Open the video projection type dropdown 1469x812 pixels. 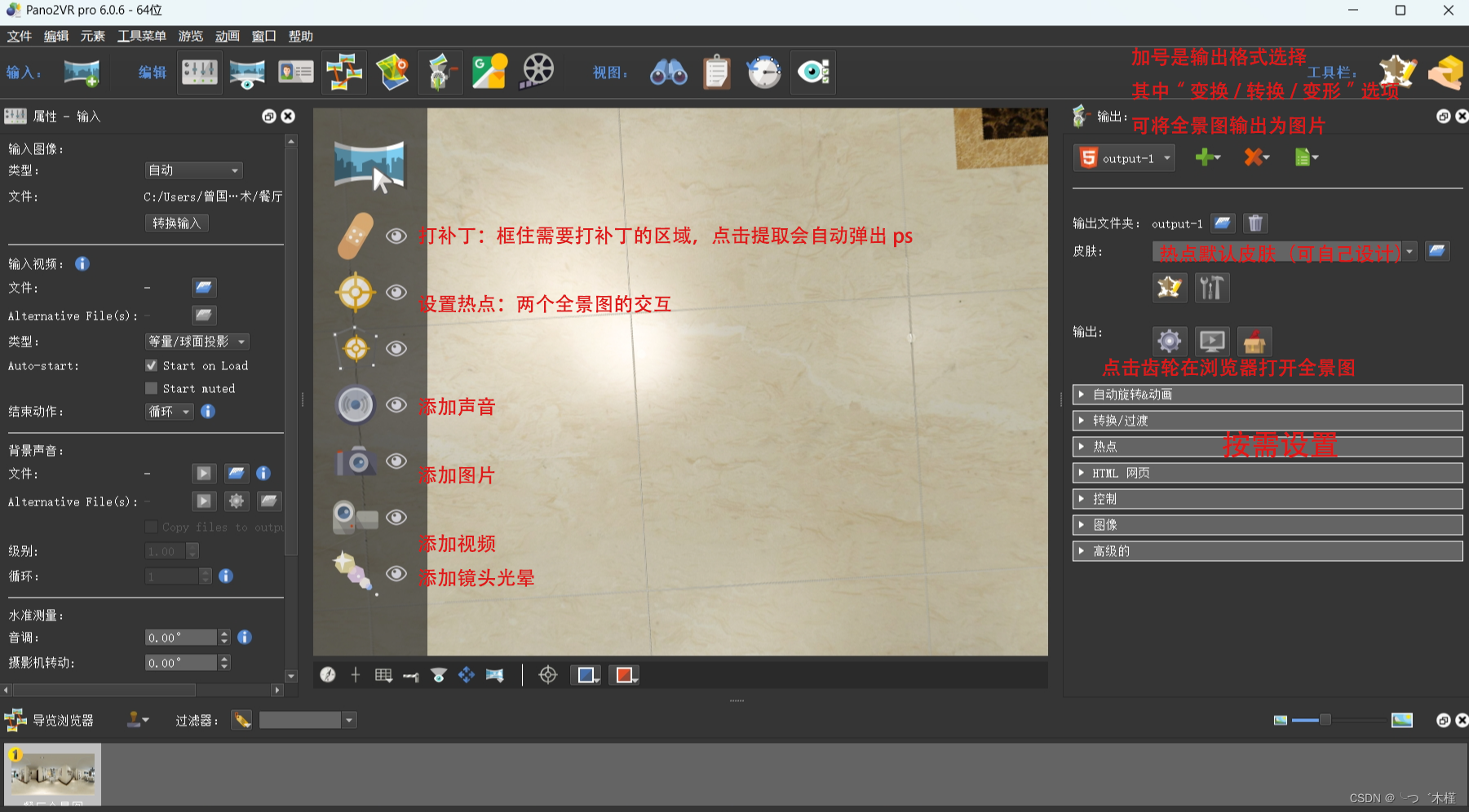pyautogui.click(x=197, y=342)
